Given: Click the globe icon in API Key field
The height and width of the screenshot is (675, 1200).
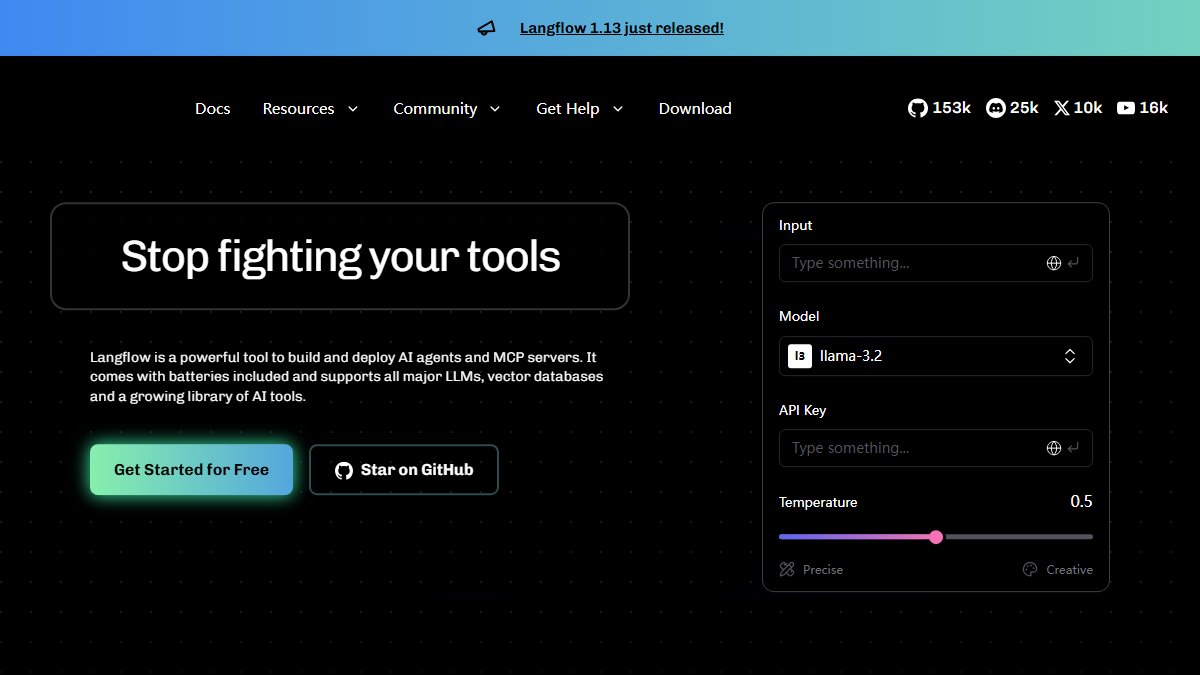Looking at the screenshot, I should [1053, 448].
